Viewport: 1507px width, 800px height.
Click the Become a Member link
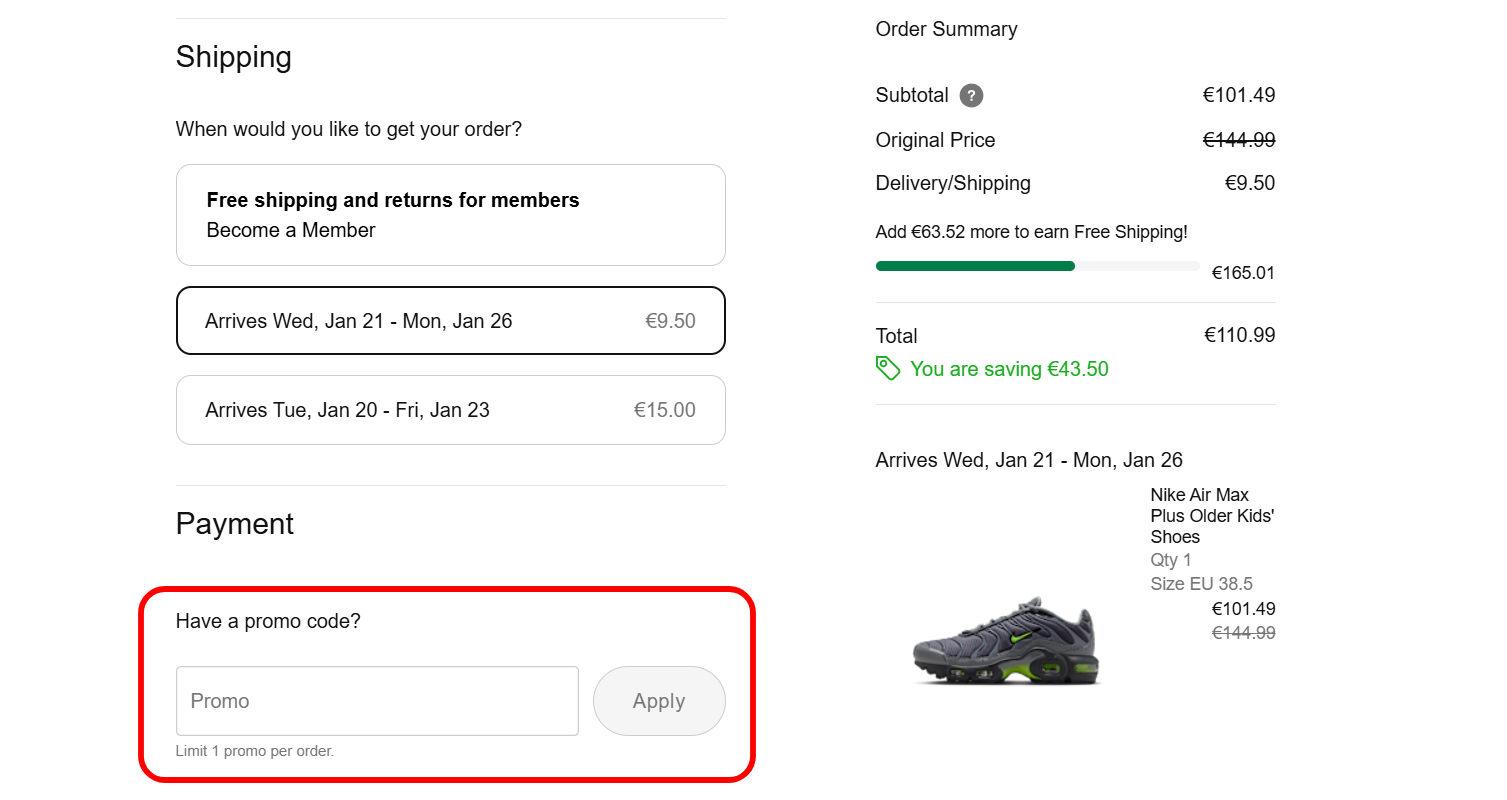[290, 230]
